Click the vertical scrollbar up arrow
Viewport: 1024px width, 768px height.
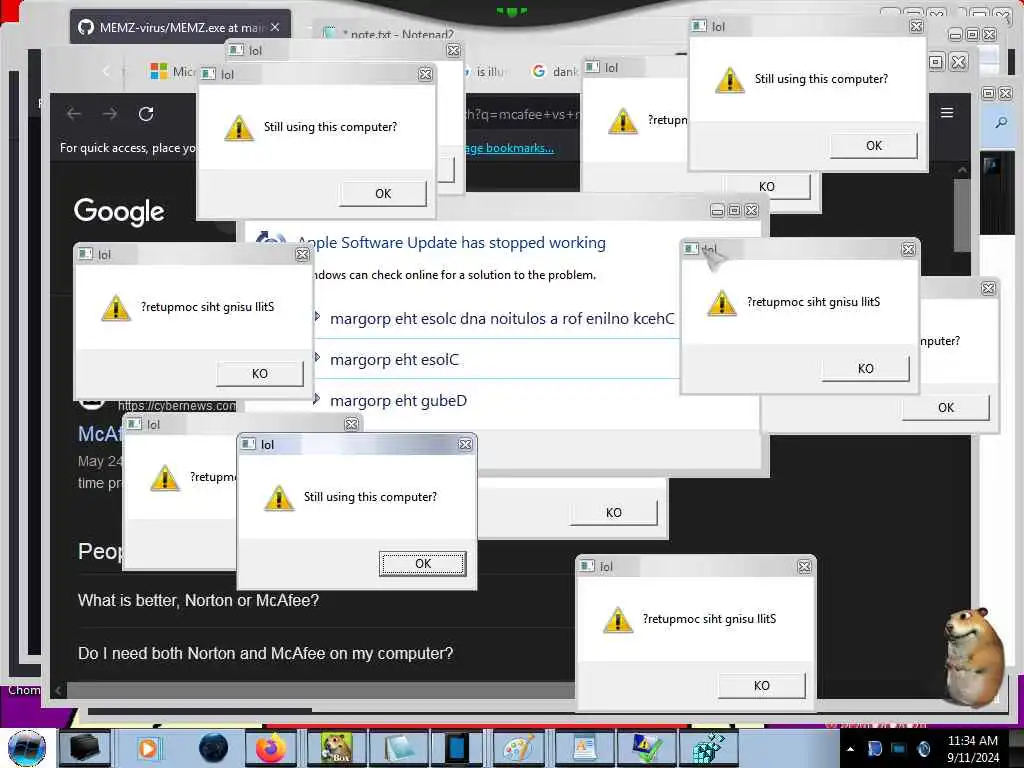pos(962,170)
